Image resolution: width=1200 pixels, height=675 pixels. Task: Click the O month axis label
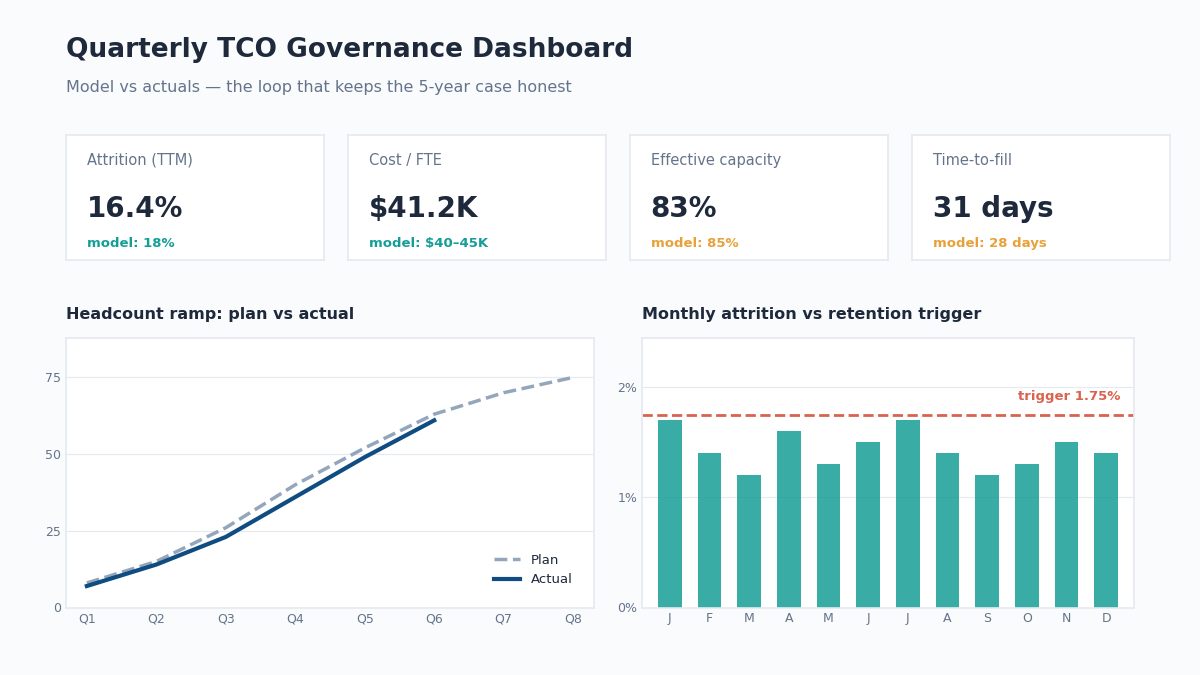point(1027,618)
